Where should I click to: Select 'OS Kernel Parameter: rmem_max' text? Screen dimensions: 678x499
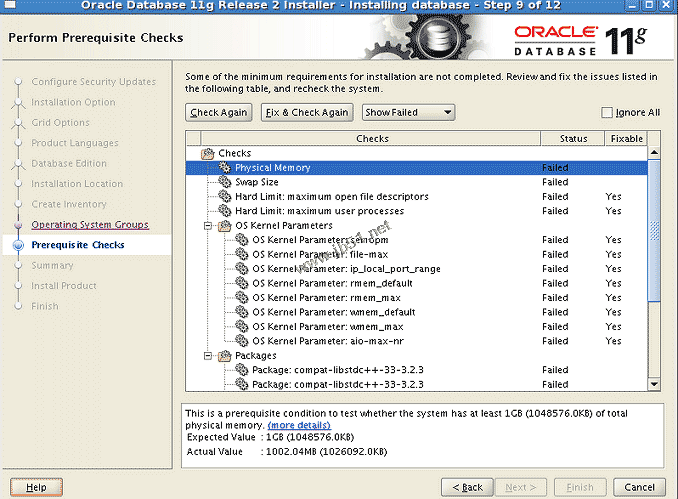point(326,298)
